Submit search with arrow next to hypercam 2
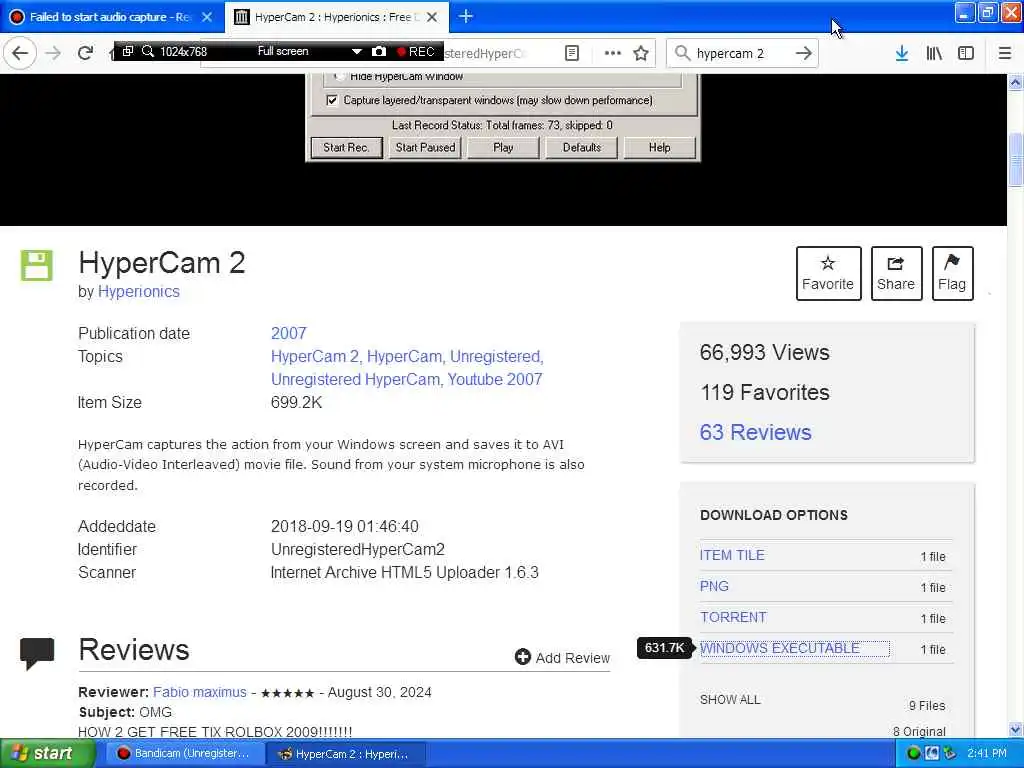 point(803,53)
